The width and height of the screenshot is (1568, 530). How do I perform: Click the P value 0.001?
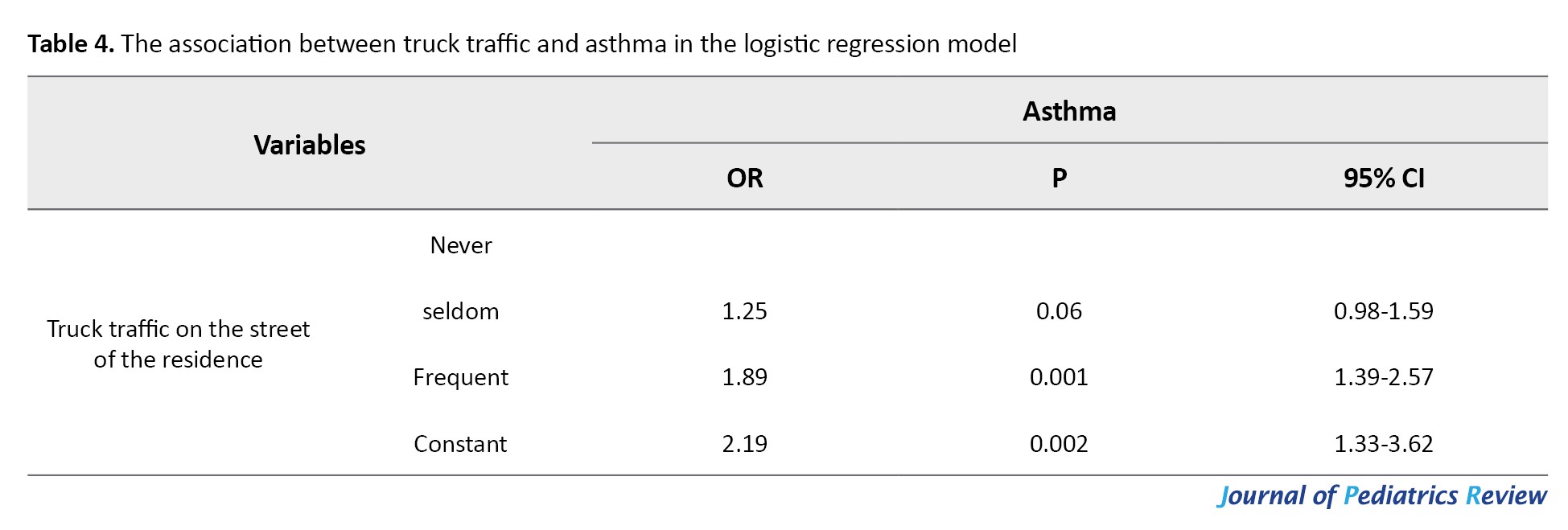pos(1060,377)
